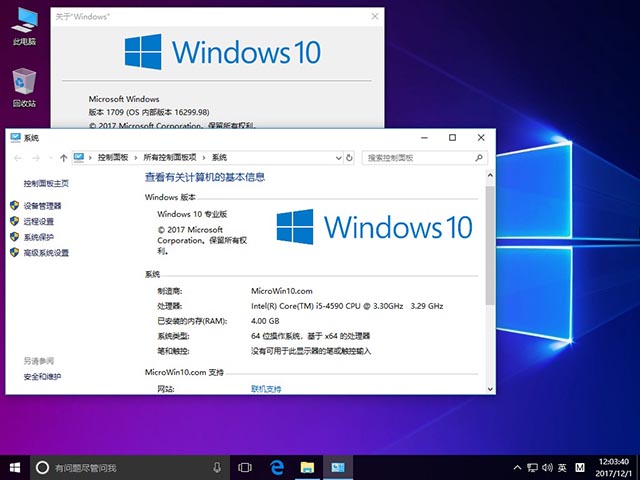Click the Cortana circle icon
The image size is (640, 480).
[x=42, y=467]
